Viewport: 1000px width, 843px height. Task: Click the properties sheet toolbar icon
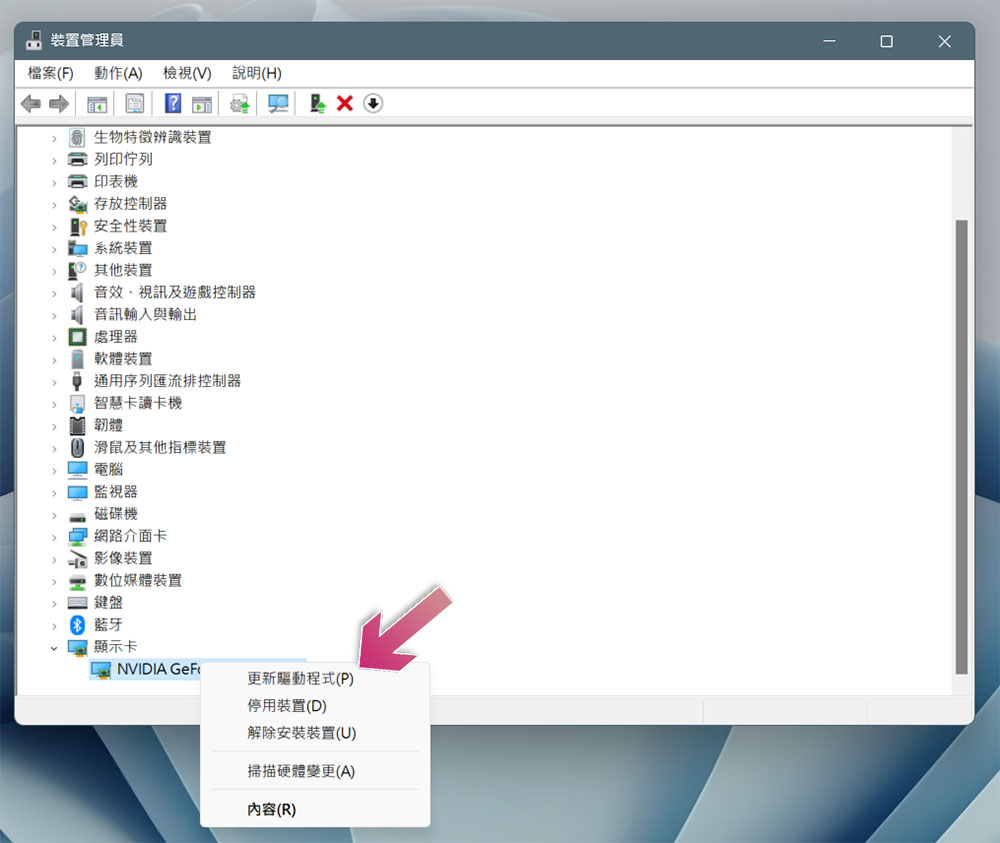135,103
